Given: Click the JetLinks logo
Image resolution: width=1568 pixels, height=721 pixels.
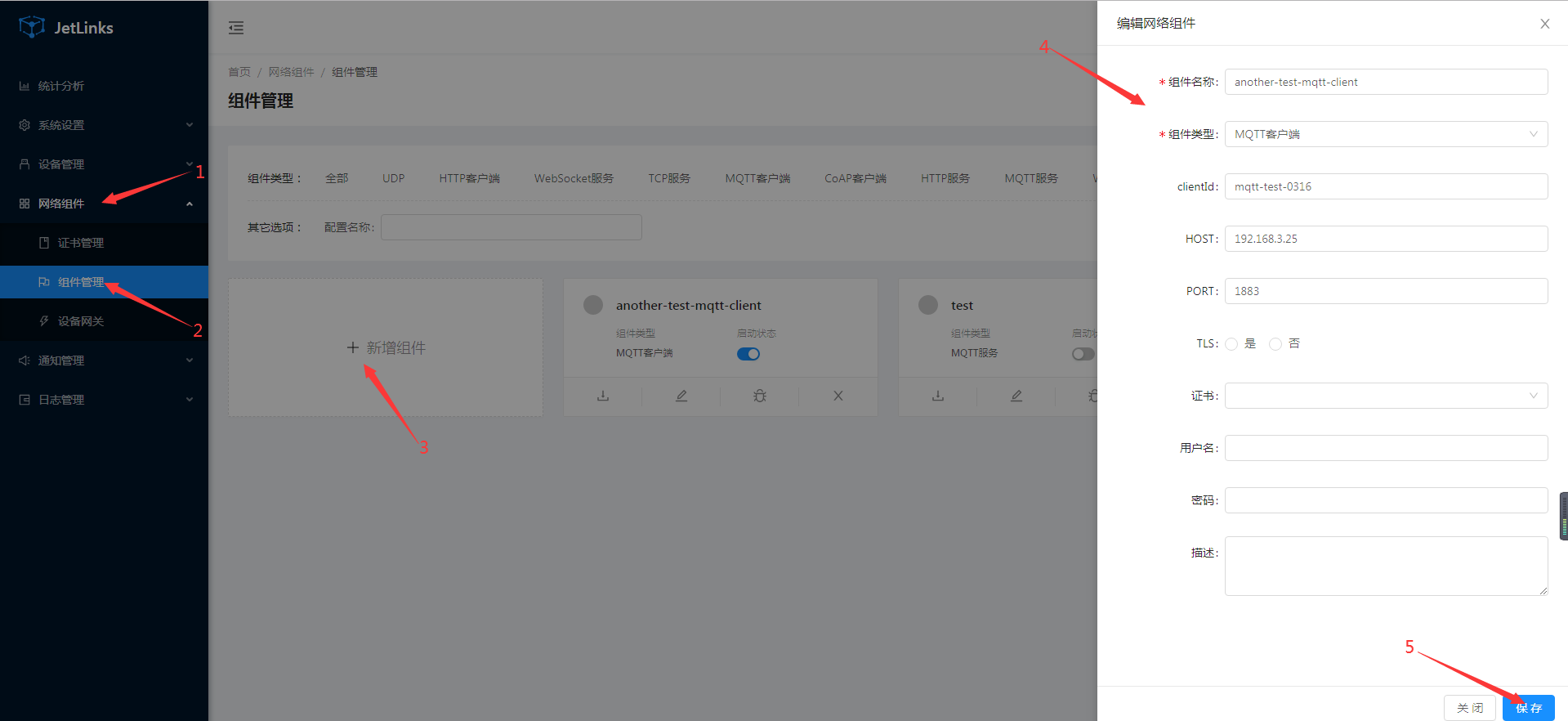Looking at the screenshot, I should pos(66,28).
